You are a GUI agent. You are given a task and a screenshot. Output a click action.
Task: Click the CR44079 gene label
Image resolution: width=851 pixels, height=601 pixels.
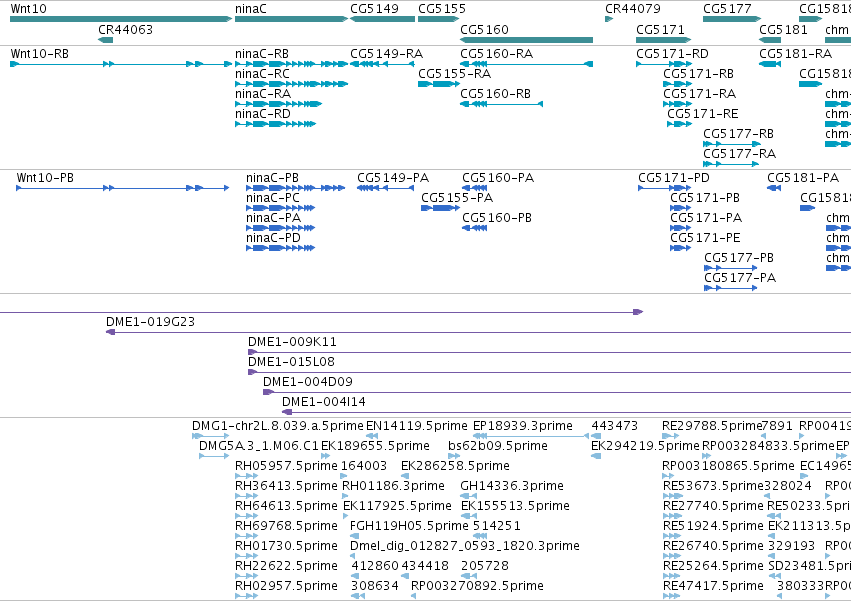click(x=633, y=9)
